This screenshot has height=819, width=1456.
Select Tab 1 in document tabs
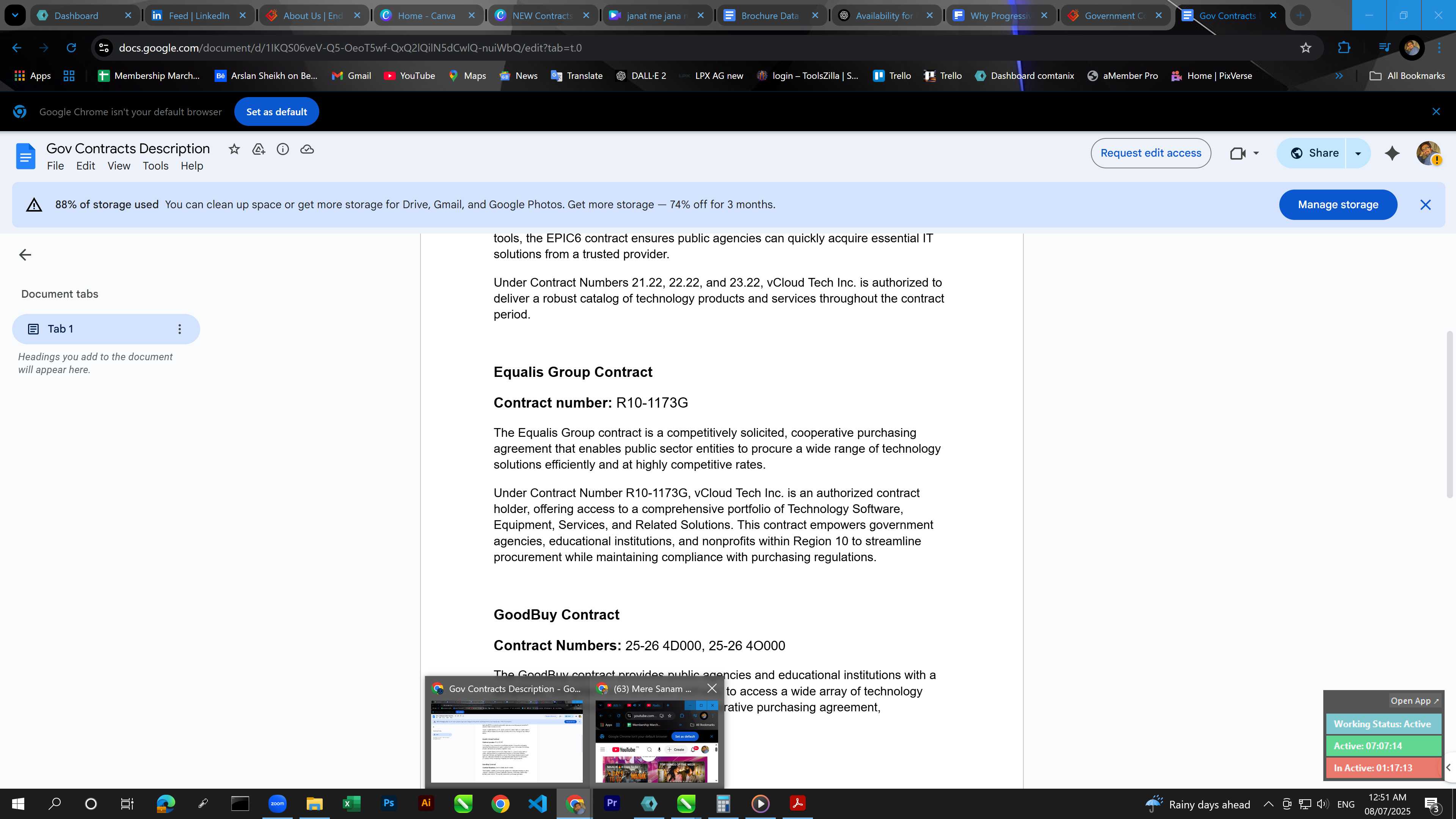pyautogui.click(x=106, y=329)
